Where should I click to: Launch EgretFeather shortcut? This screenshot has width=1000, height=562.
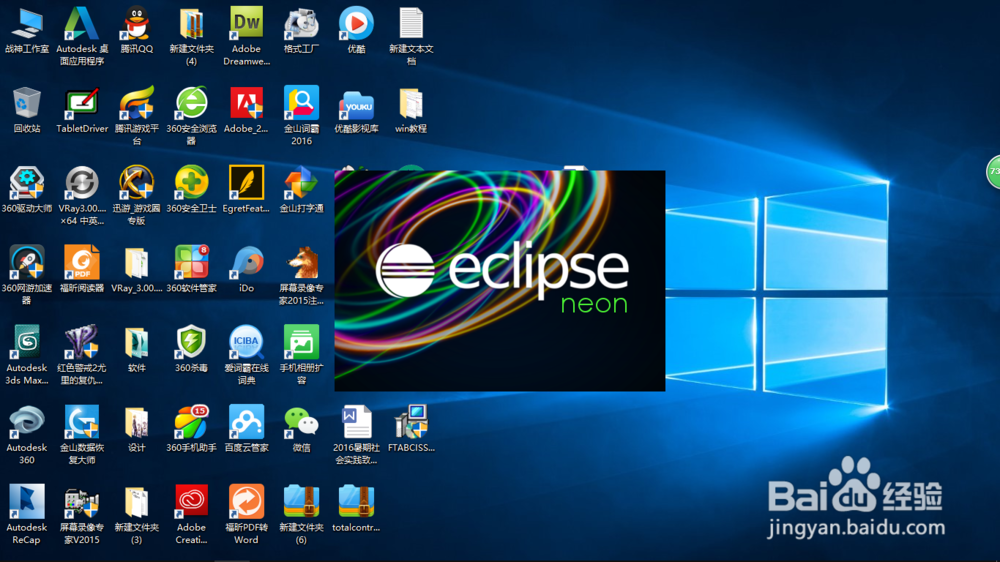pos(246,183)
